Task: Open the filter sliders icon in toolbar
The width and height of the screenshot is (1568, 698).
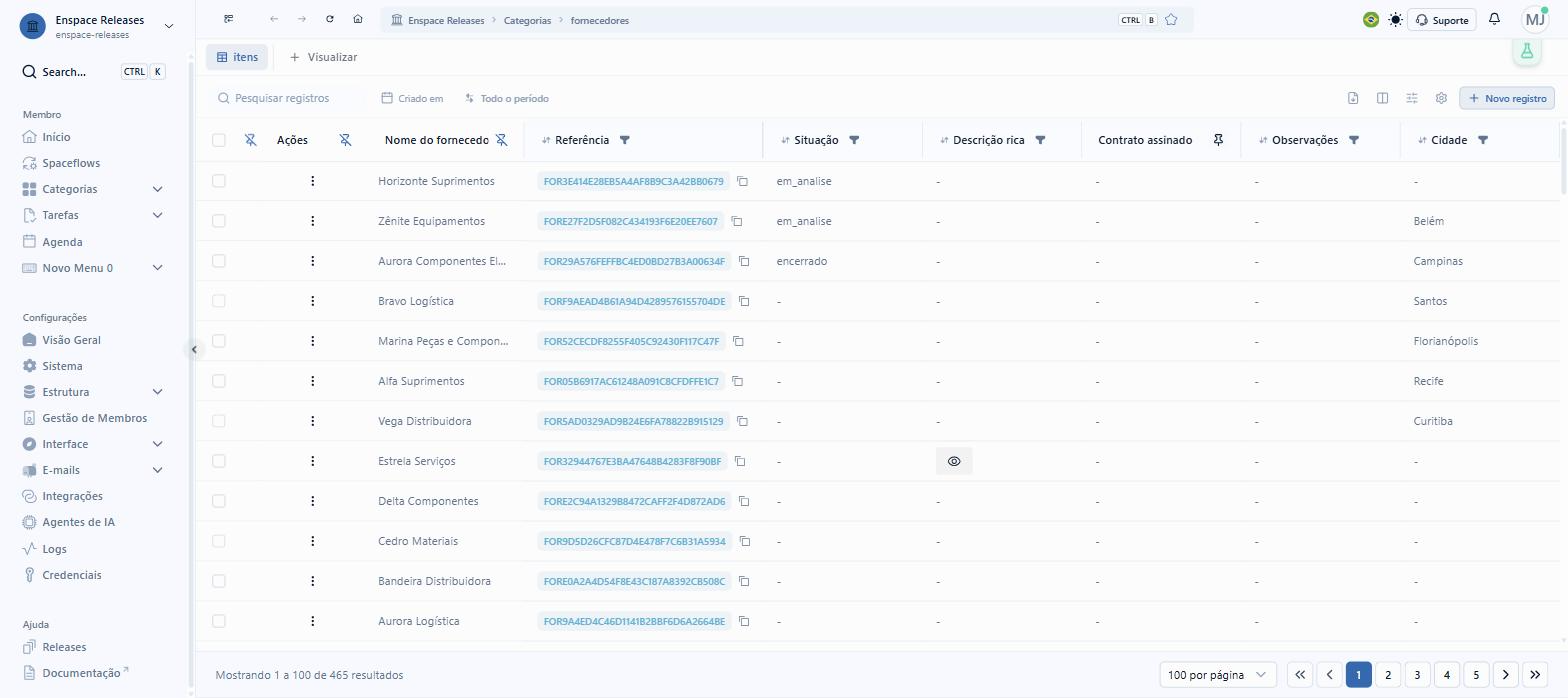Action: click(1412, 98)
